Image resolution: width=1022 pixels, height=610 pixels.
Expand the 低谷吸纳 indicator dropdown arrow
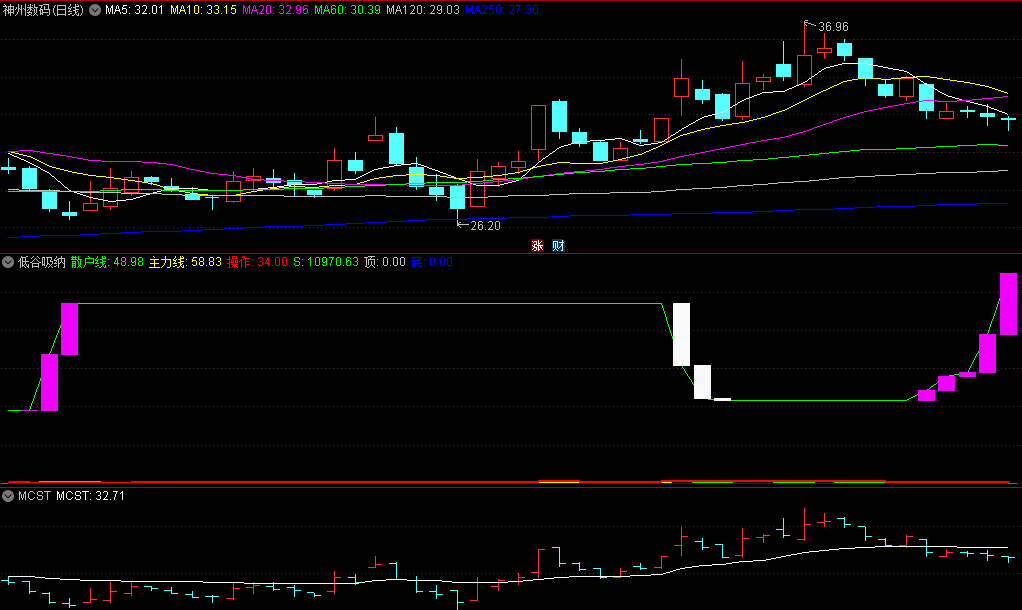click(8, 262)
